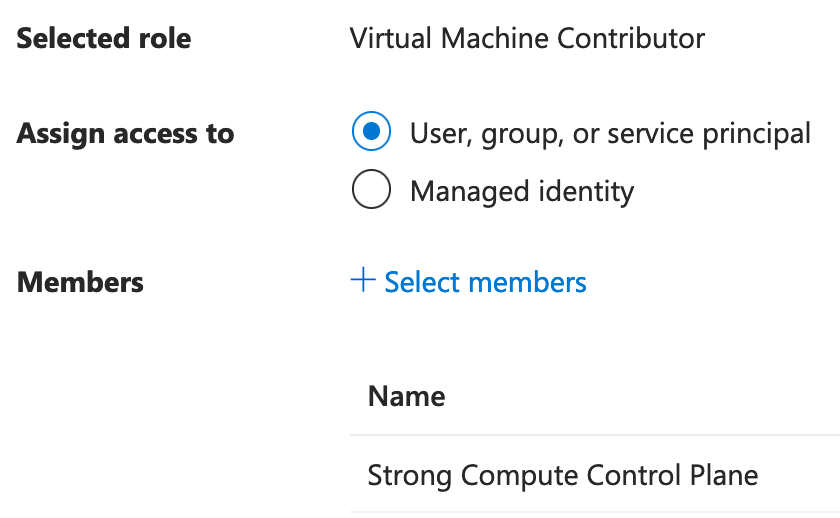Click the words Select members in blue
The height and width of the screenshot is (518, 840).
[485, 282]
